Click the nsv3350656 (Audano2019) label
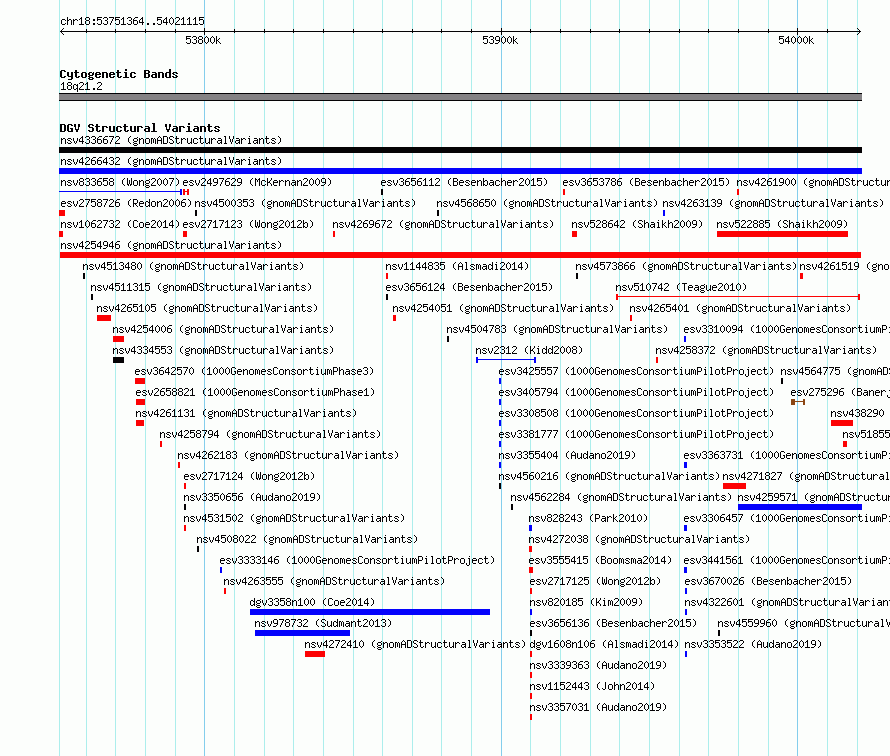The image size is (890, 756). point(252,497)
